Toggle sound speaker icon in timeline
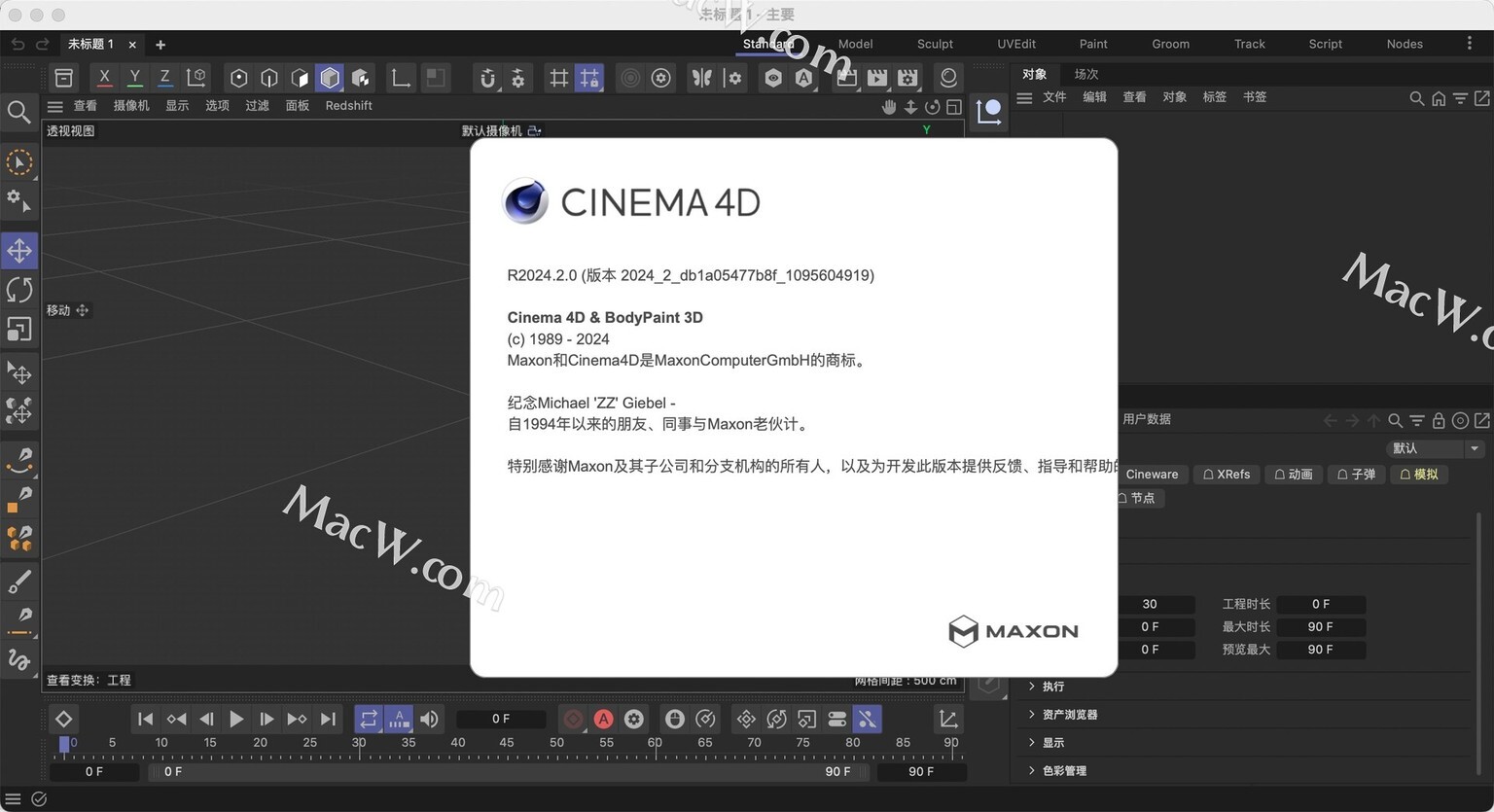The height and width of the screenshot is (812, 1494). point(429,719)
